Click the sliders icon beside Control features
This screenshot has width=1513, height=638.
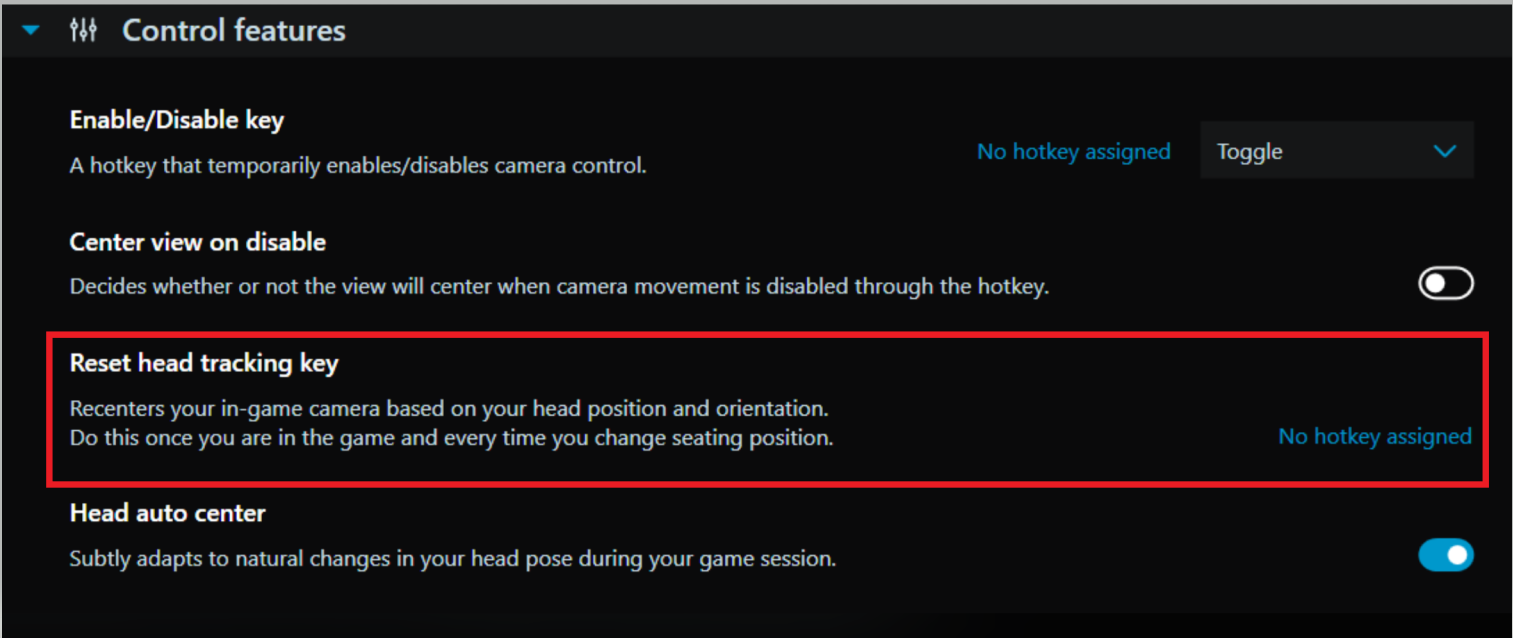(x=83, y=31)
